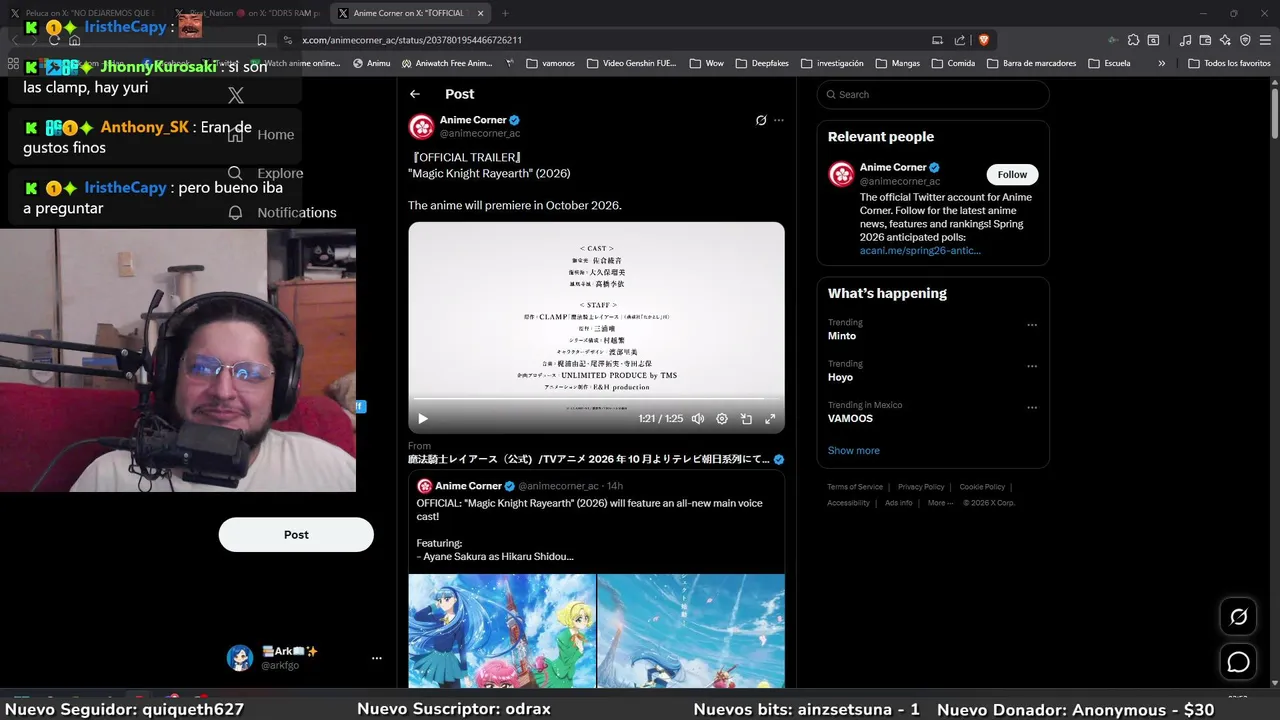The image size is (1280, 720).
Task: Focus the X Search field
Action: click(x=933, y=94)
